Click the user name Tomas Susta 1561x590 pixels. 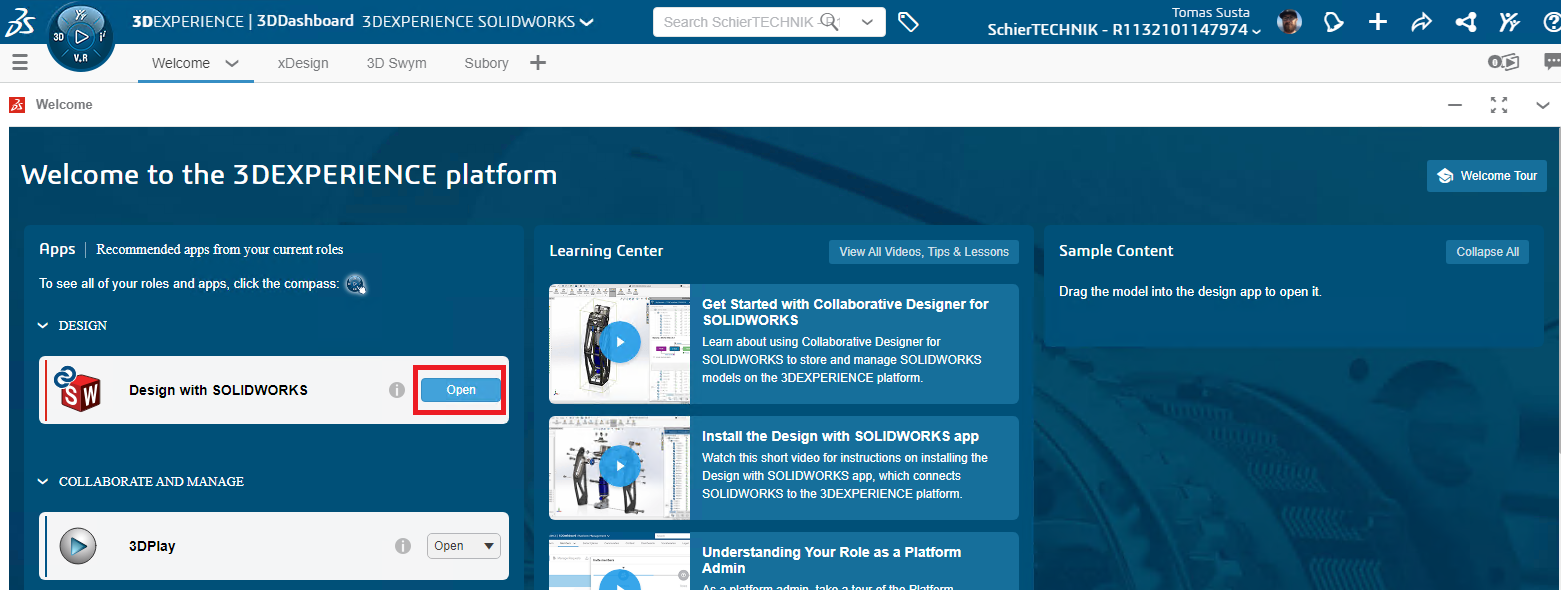tap(1210, 12)
